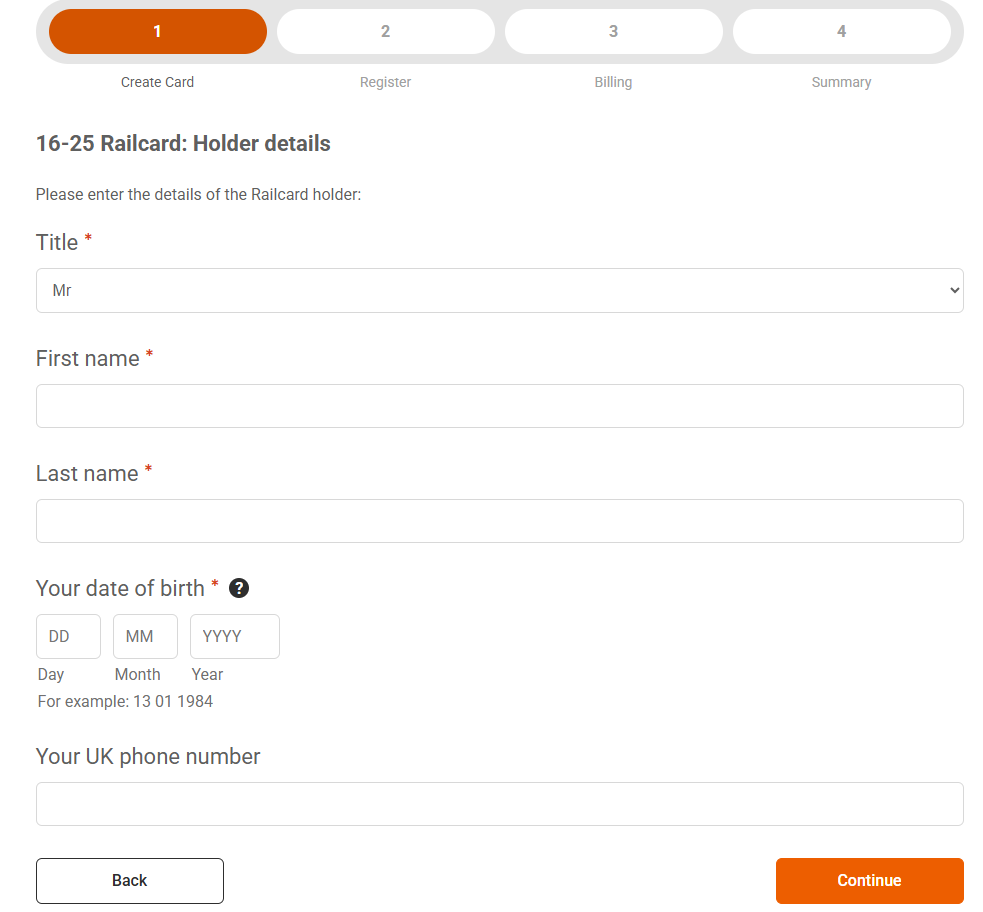983x912 pixels.
Task: Click the Create Card step label
Action: pyautogui.click(x=158, y=82)
